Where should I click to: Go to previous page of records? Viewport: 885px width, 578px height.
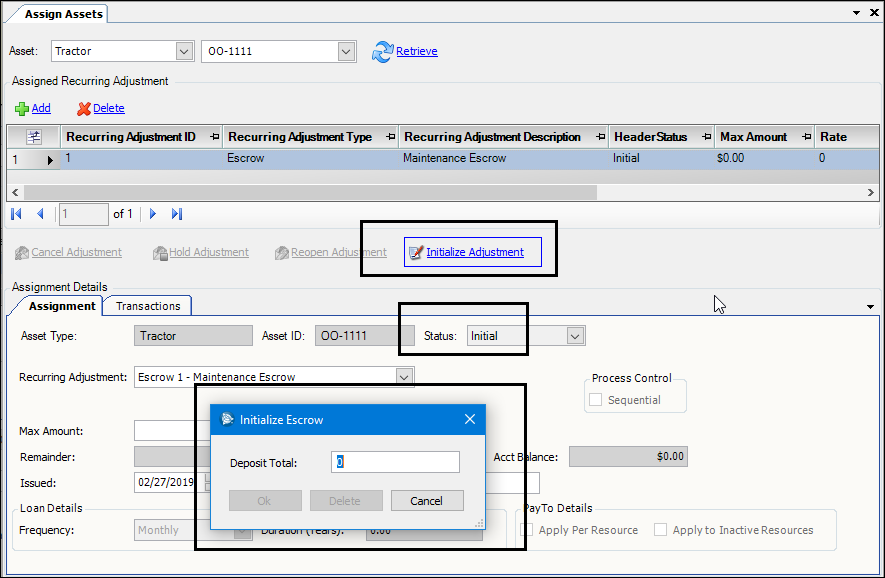[x=40, y=214]
